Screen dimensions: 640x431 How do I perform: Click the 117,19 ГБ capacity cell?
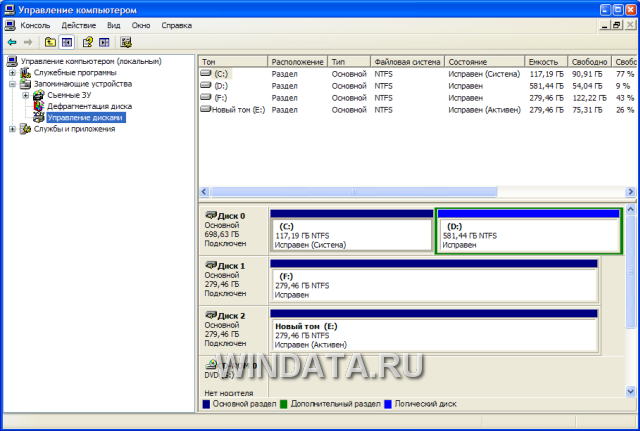[x=547, y=74]
